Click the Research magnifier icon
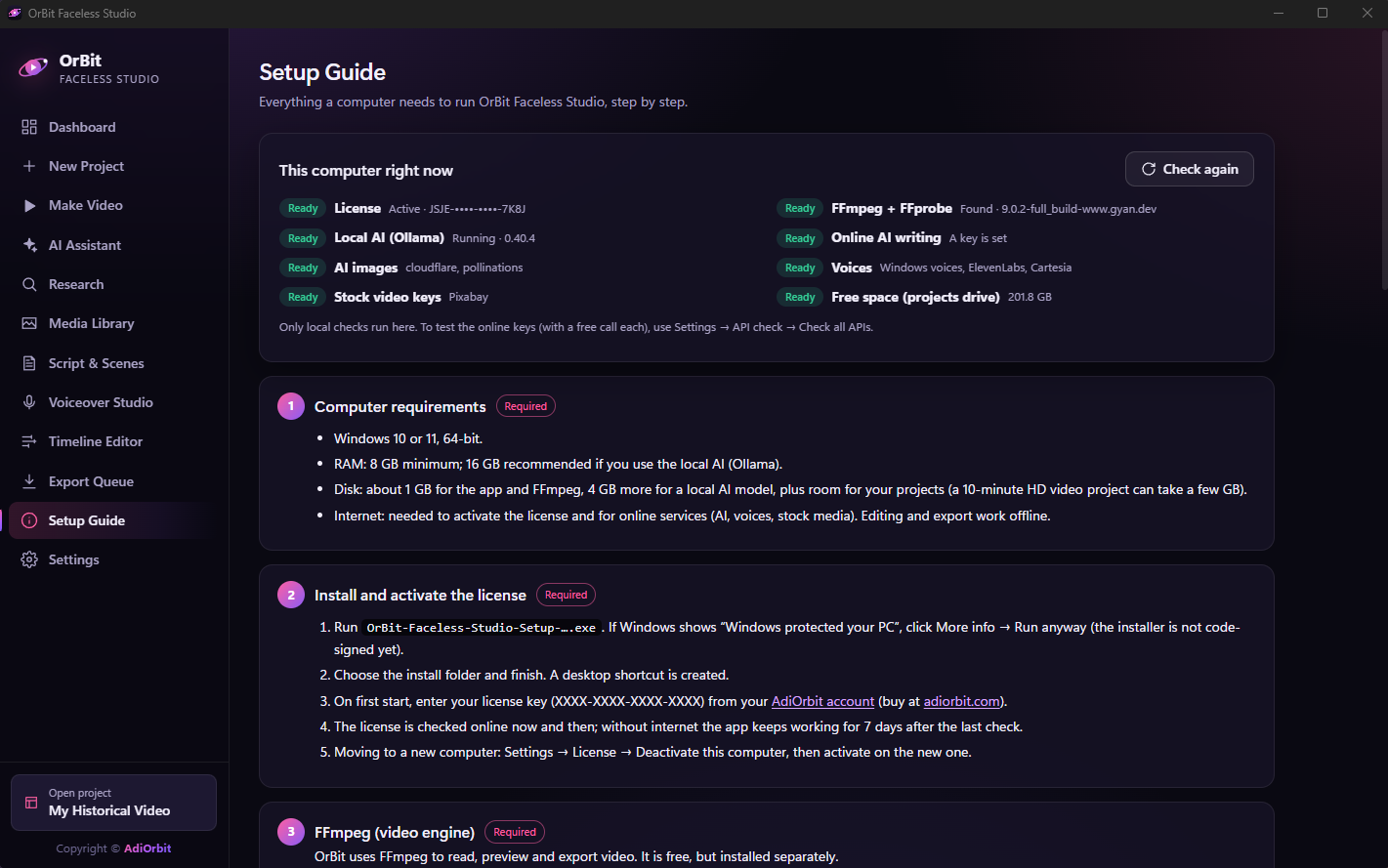The height and width of the screenshot is (868, 1388). point(29,284)
